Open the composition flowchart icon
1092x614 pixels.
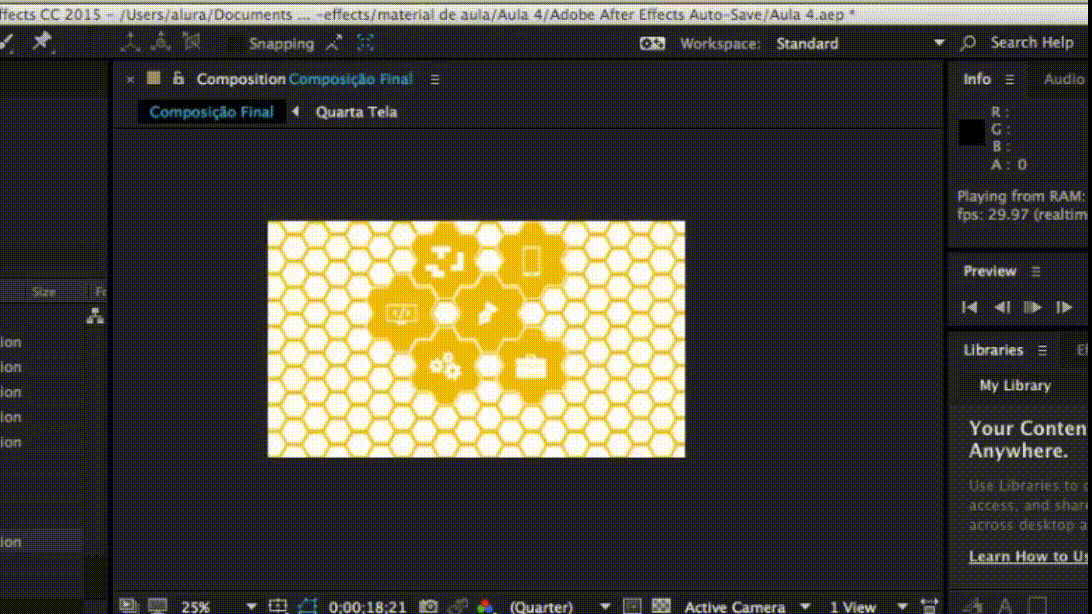click(95, 316)
